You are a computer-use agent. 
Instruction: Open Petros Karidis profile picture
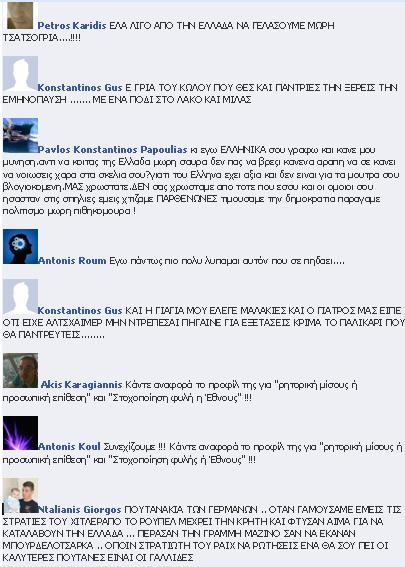point(20,16)
